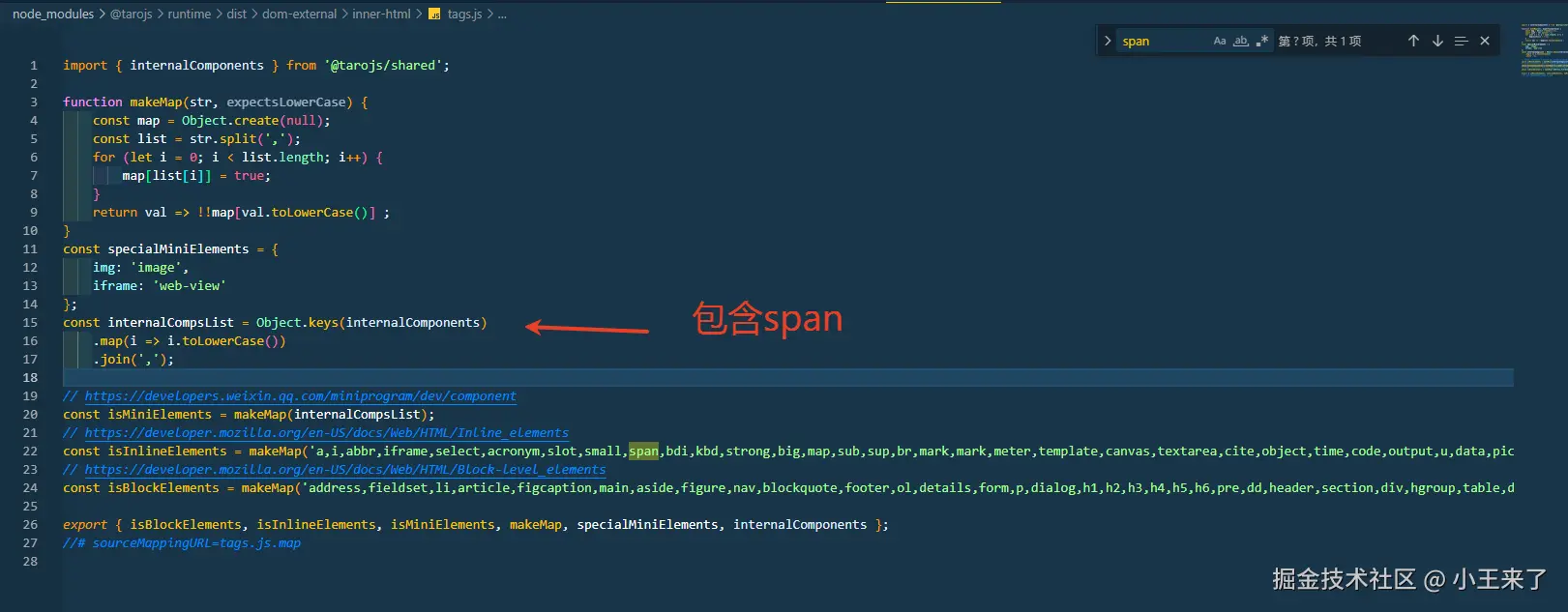Click the minimap code overview
Screen dimensions: 1568x612
[1543, 50]
